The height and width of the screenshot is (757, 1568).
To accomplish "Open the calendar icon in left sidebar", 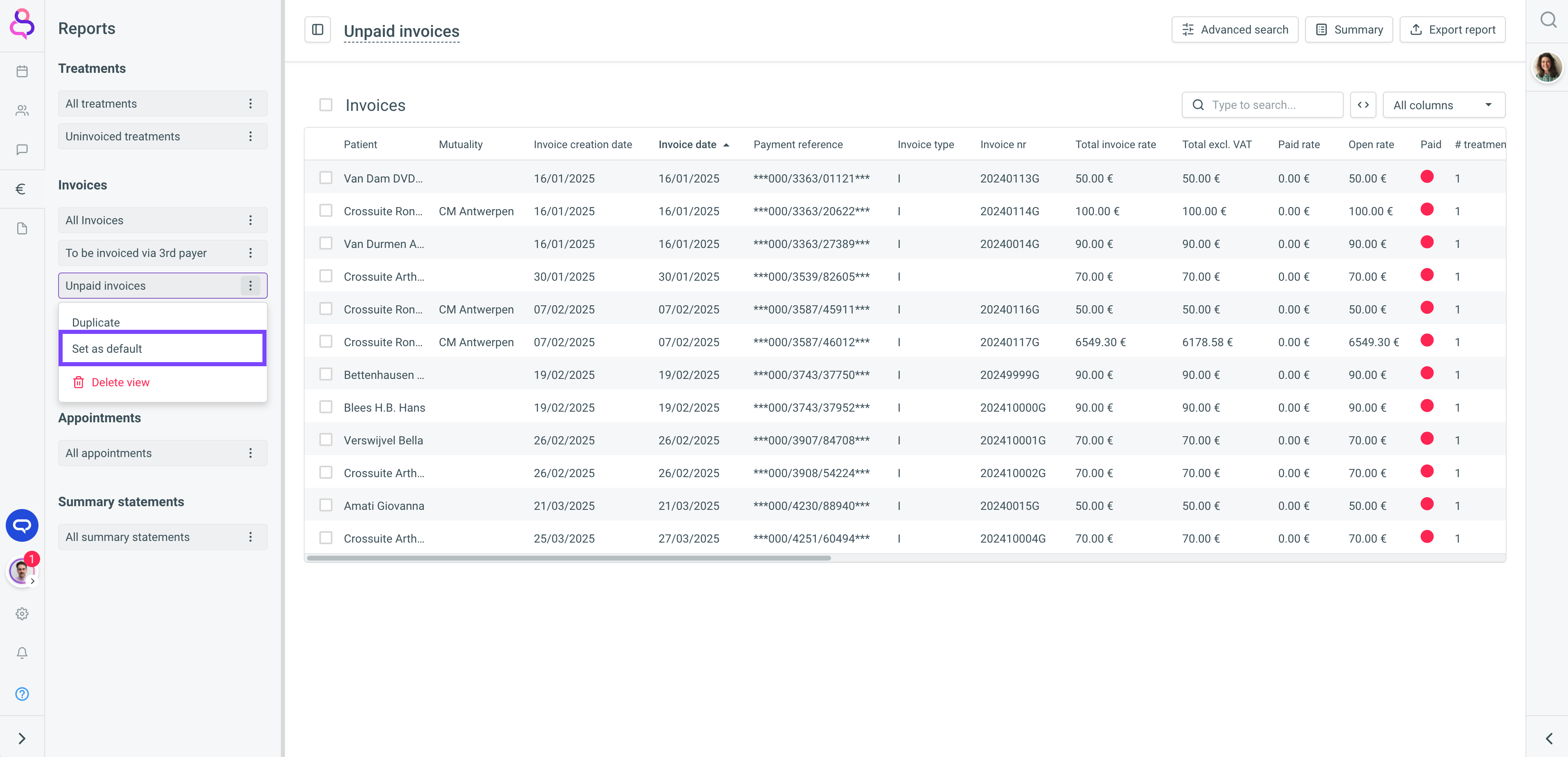I will click(x=22, y=71).
